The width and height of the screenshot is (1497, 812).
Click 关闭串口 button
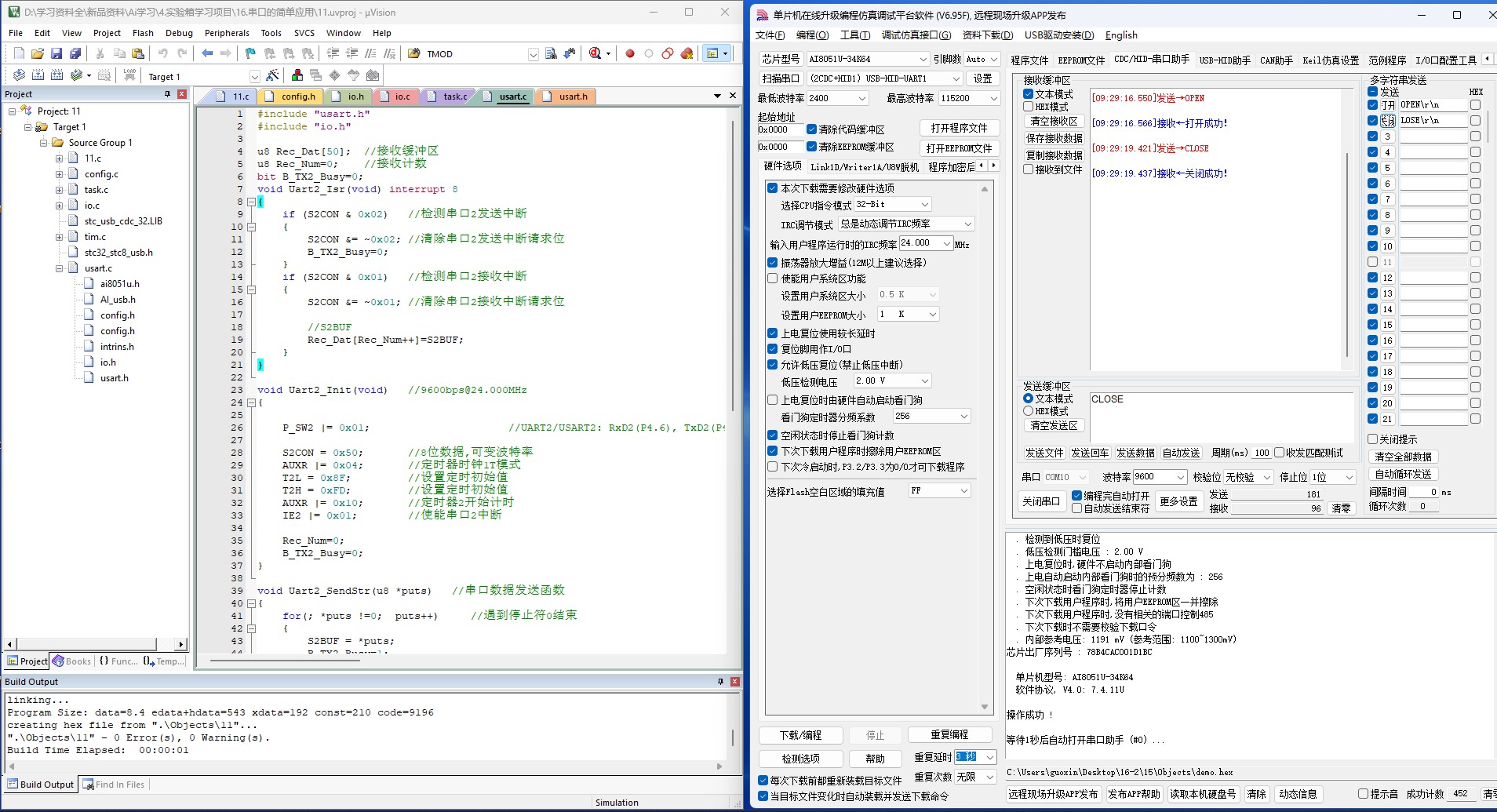pos(1041,501)
